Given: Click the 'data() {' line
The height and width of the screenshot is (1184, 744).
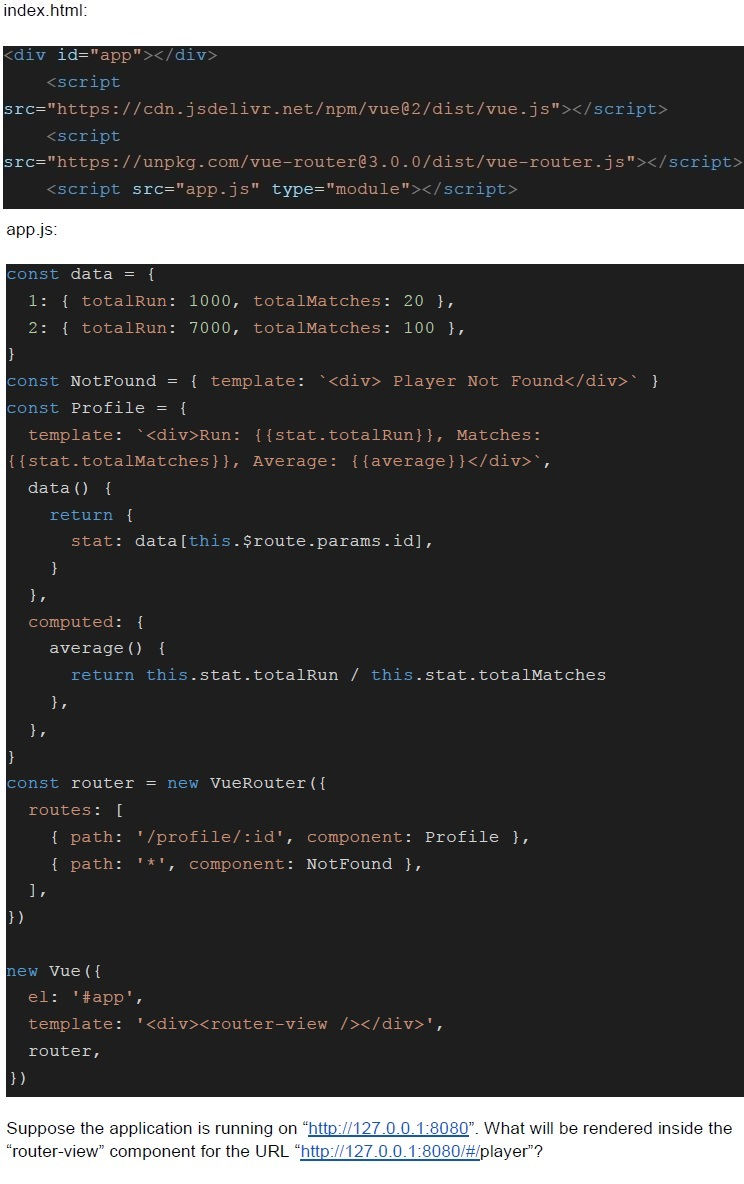Looking at the screenshot, I should [x=70, y=488].
